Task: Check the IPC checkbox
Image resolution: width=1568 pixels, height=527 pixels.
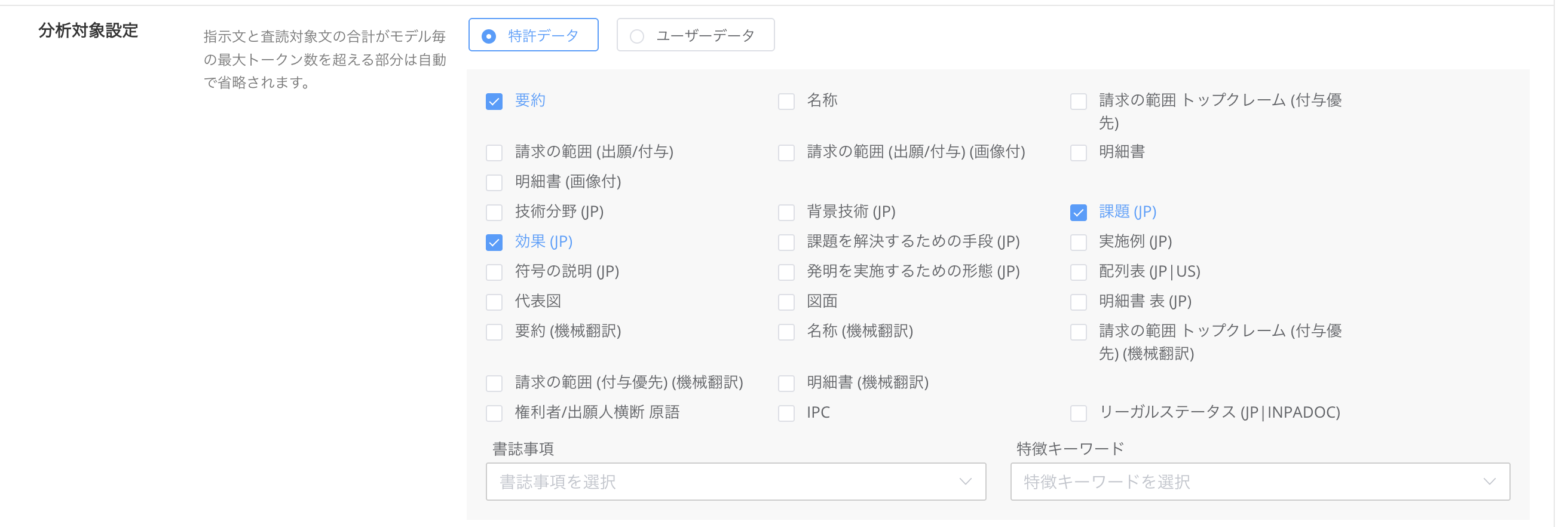Action: 786,413
